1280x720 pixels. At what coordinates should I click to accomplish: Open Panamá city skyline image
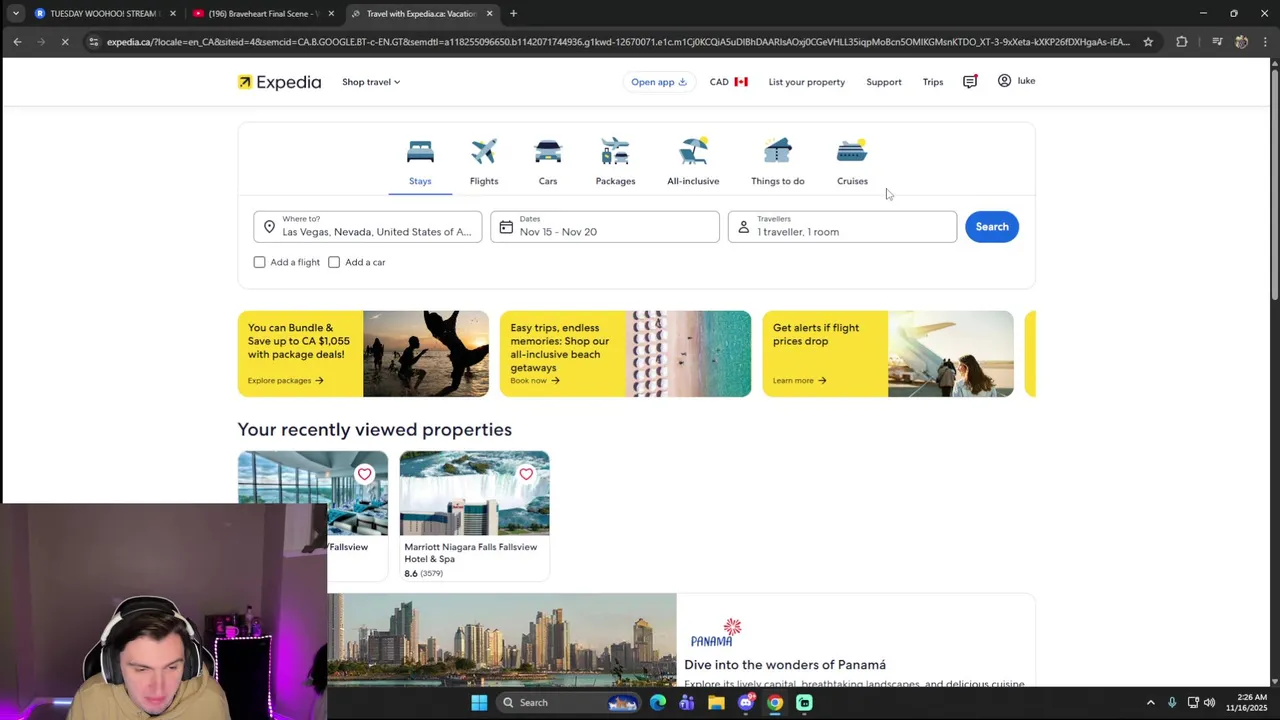click(x=502, y=640)
